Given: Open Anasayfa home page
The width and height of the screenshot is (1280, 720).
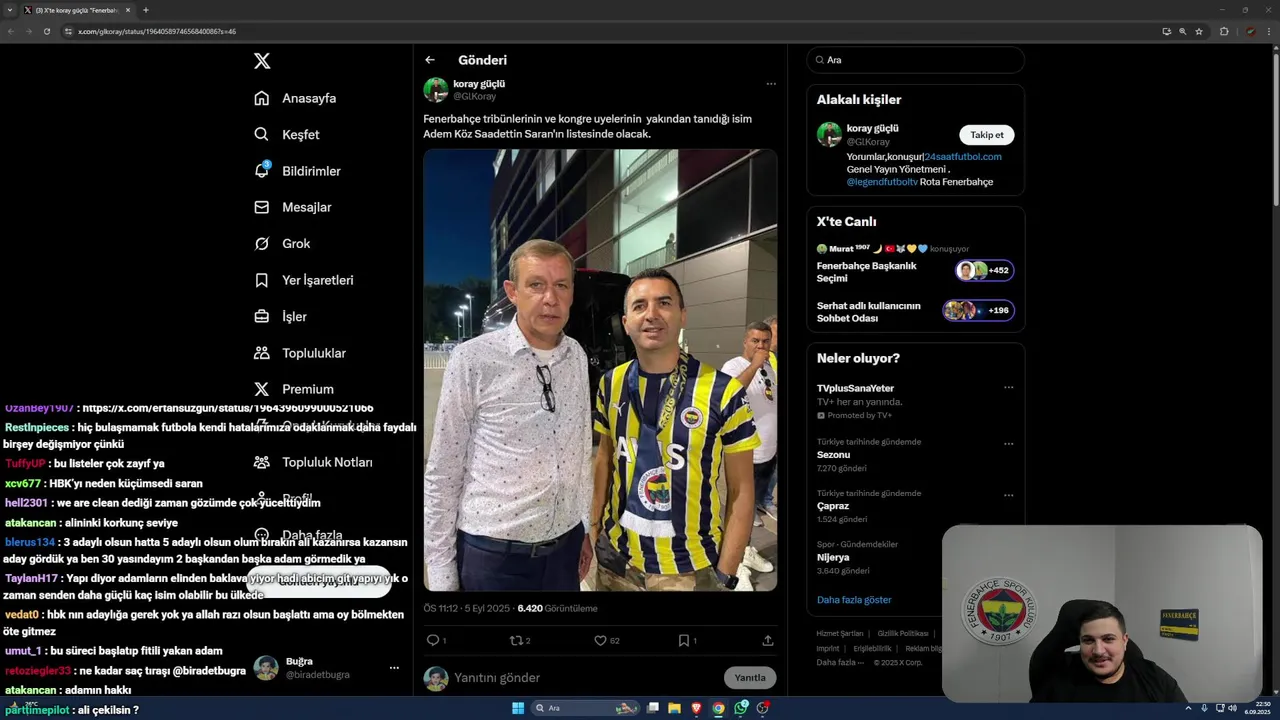Looking at the screenshot, I should pos(295,98).
